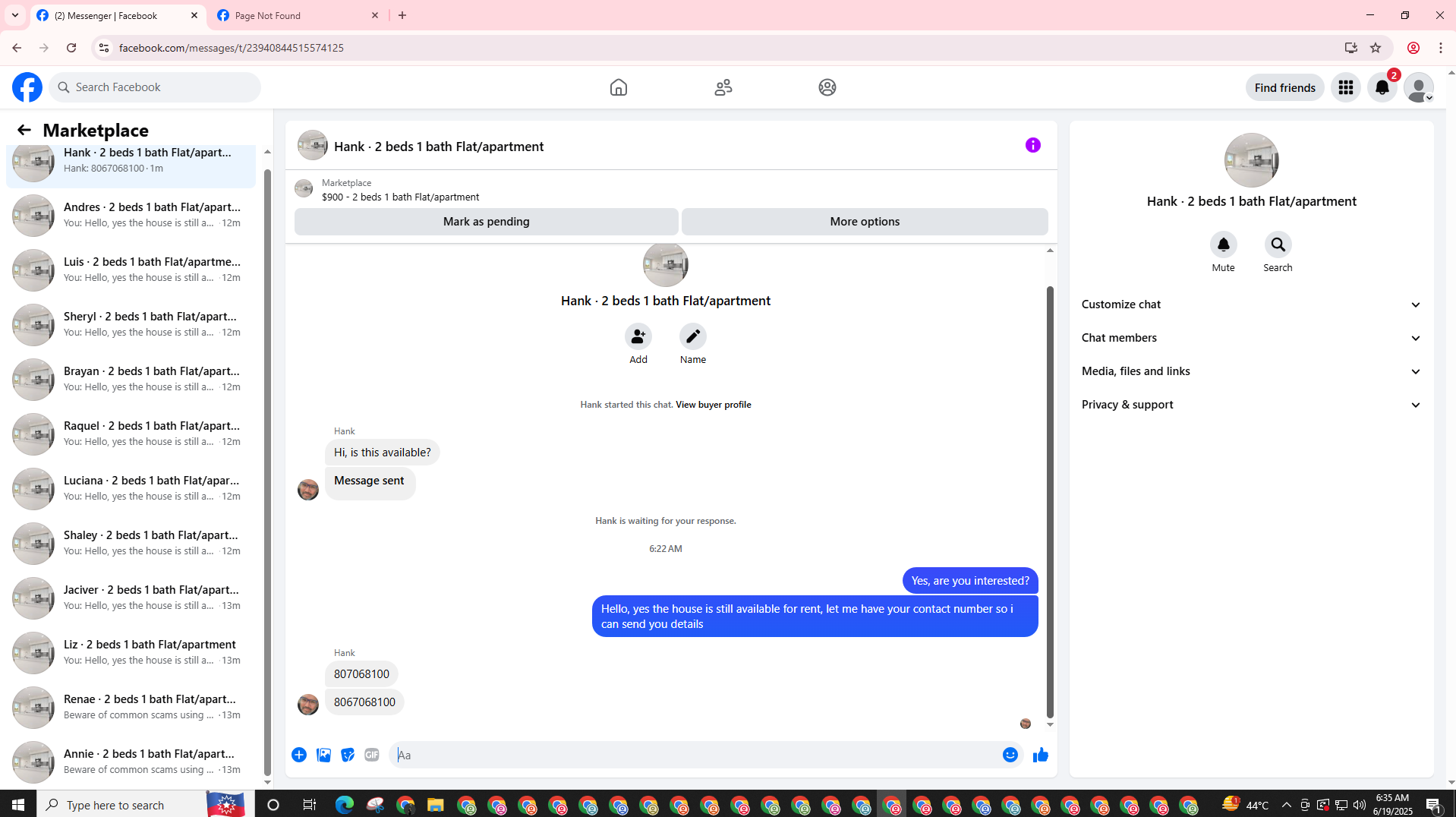The width and height of the screenshot is (1456, 817).
Task: Click Find friends button
Action: click(1284, 87)
